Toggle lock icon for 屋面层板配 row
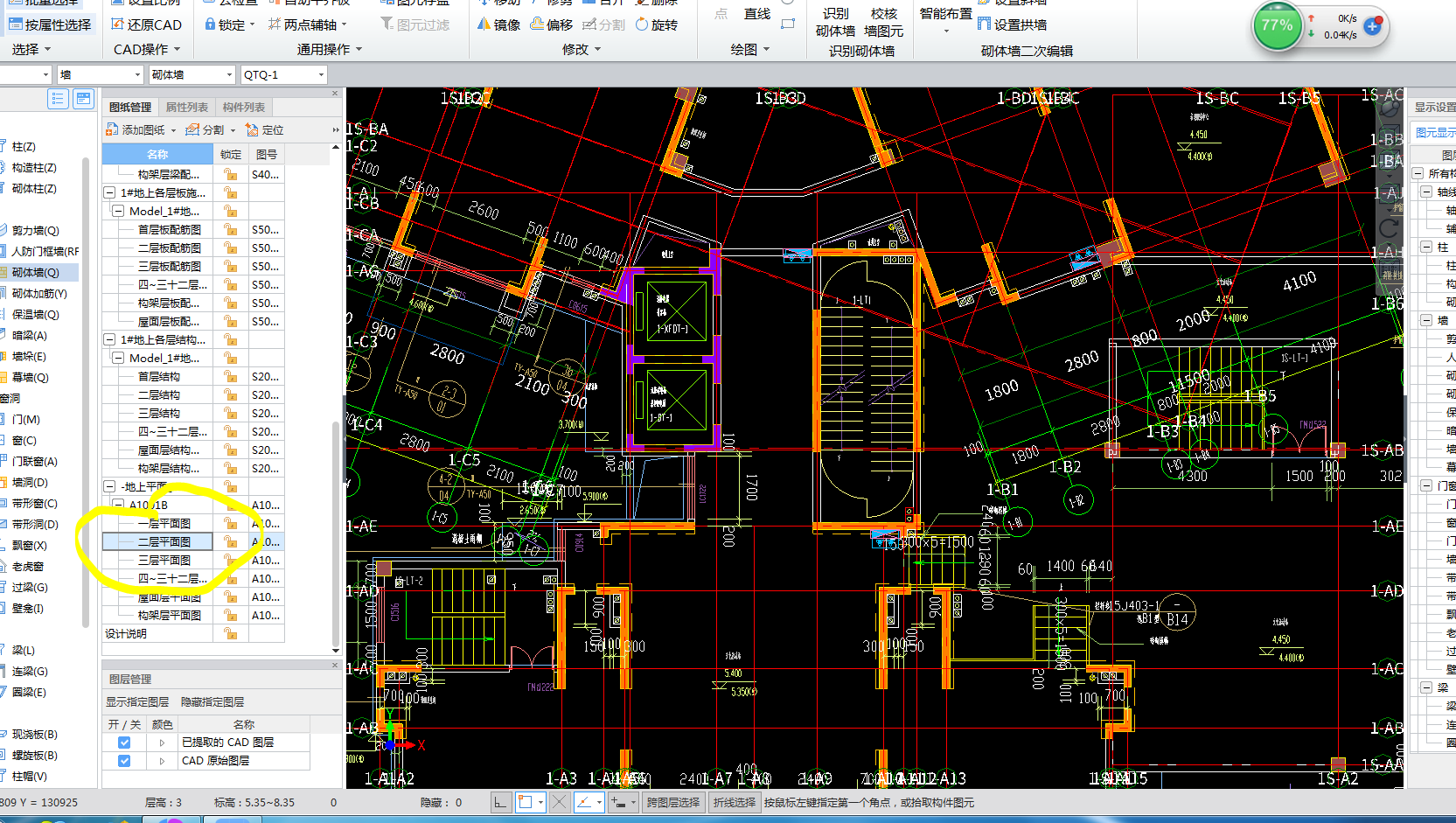The image size is (1456, 823). [231, 321]
